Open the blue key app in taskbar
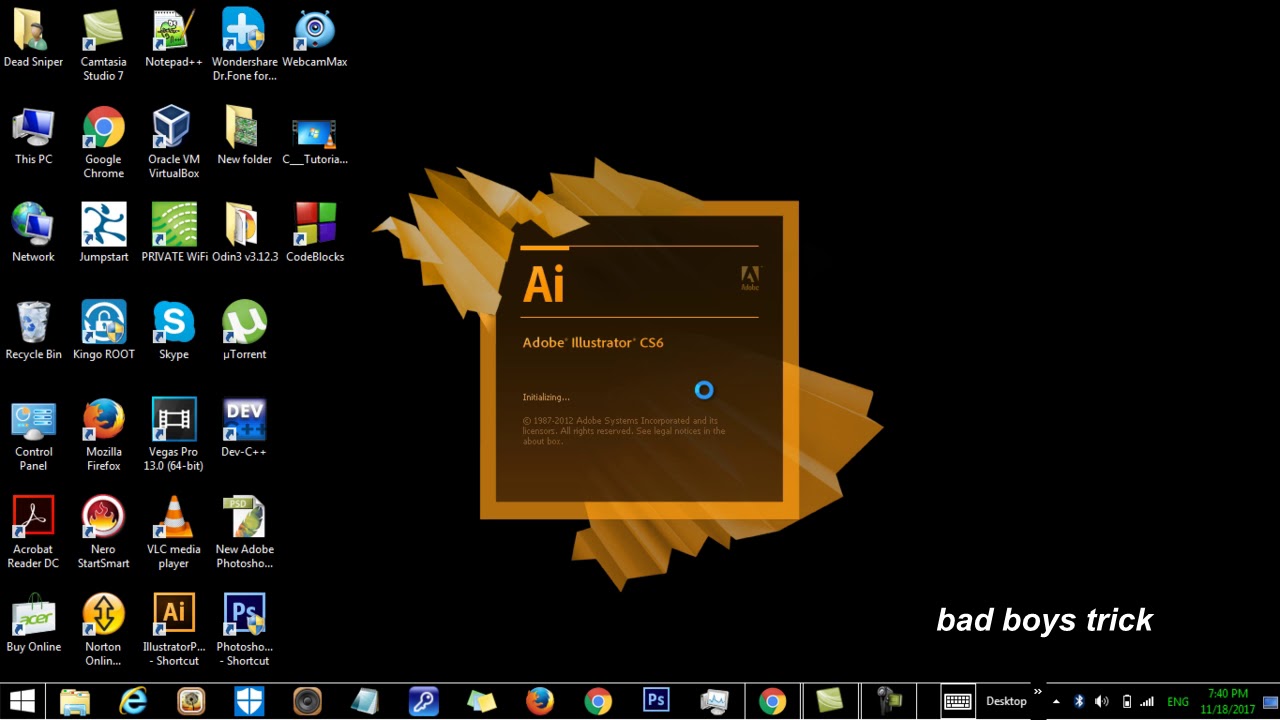 424,701
